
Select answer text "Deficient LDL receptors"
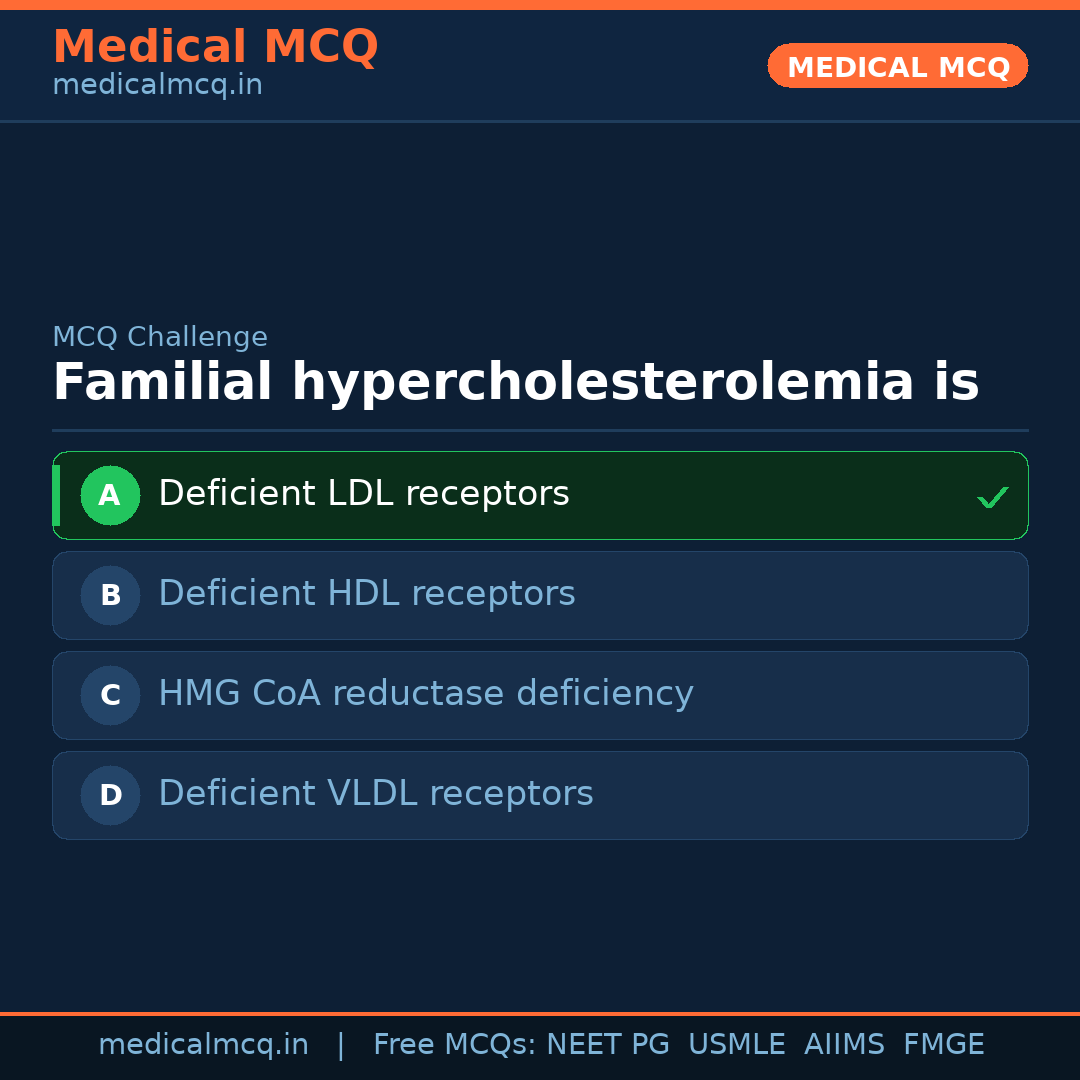(x=364, y=494)
